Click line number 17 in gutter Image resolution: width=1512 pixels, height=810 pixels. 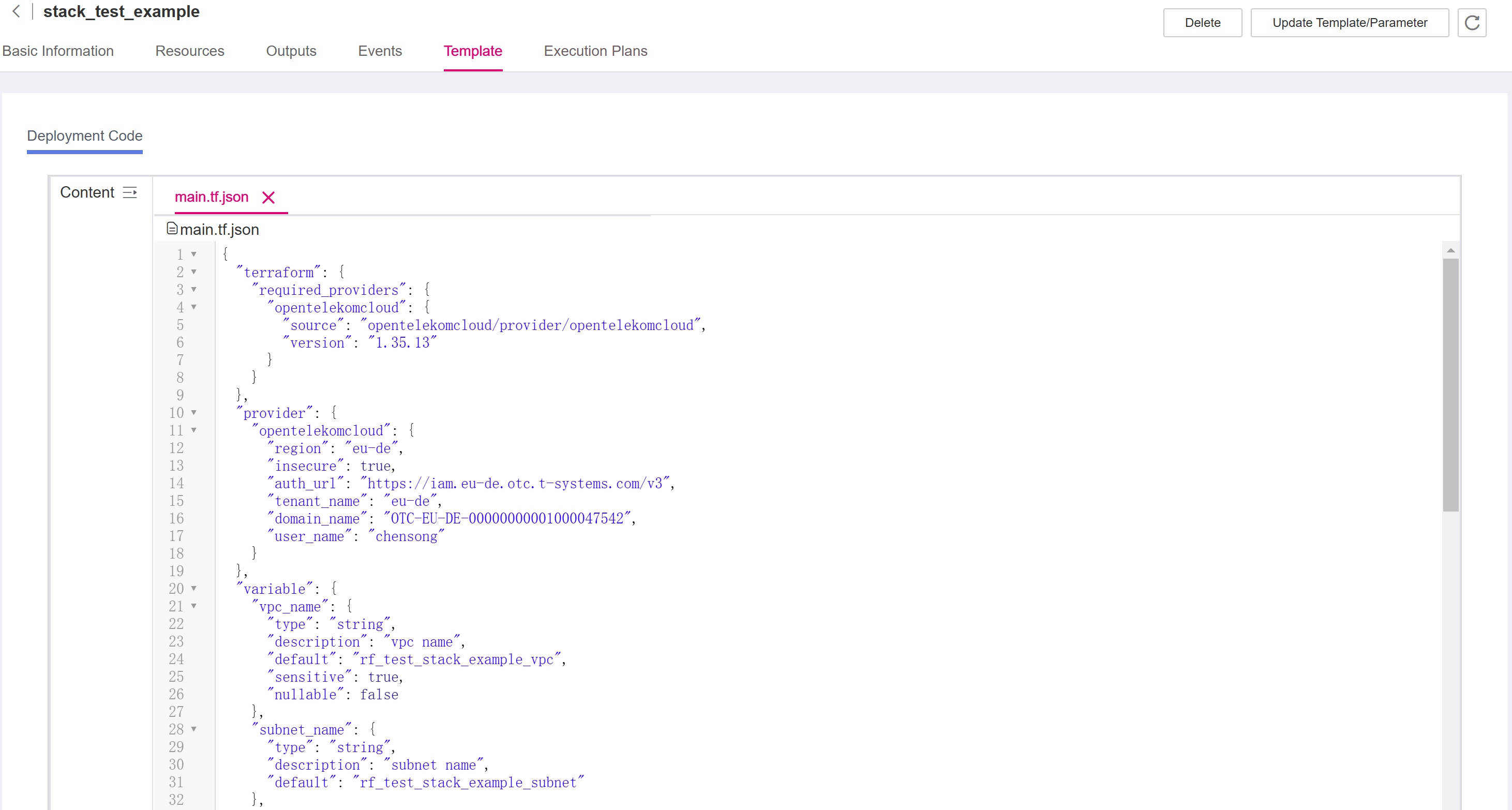click(x=176, y=536)
